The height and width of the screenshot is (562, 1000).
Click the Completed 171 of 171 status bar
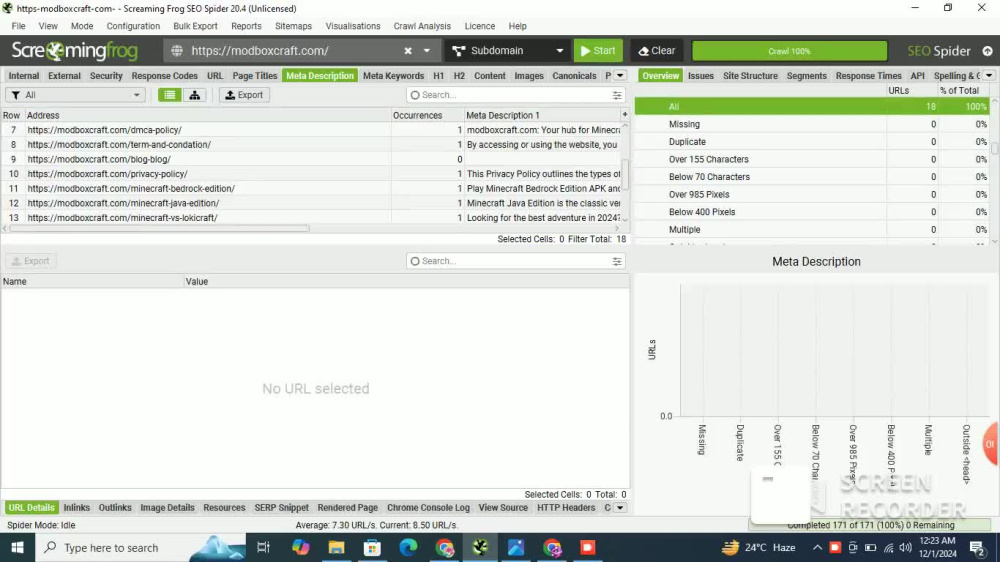[871, 525]
